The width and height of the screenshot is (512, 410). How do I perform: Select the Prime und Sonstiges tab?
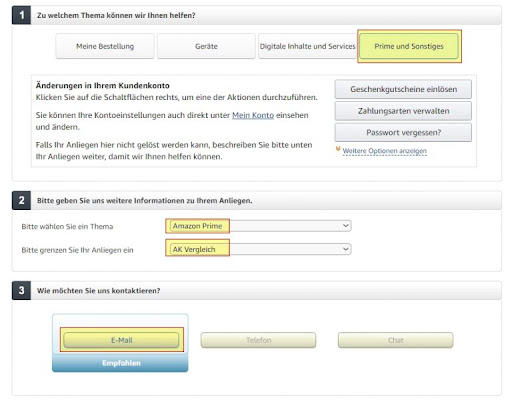[x=409, y=46]
